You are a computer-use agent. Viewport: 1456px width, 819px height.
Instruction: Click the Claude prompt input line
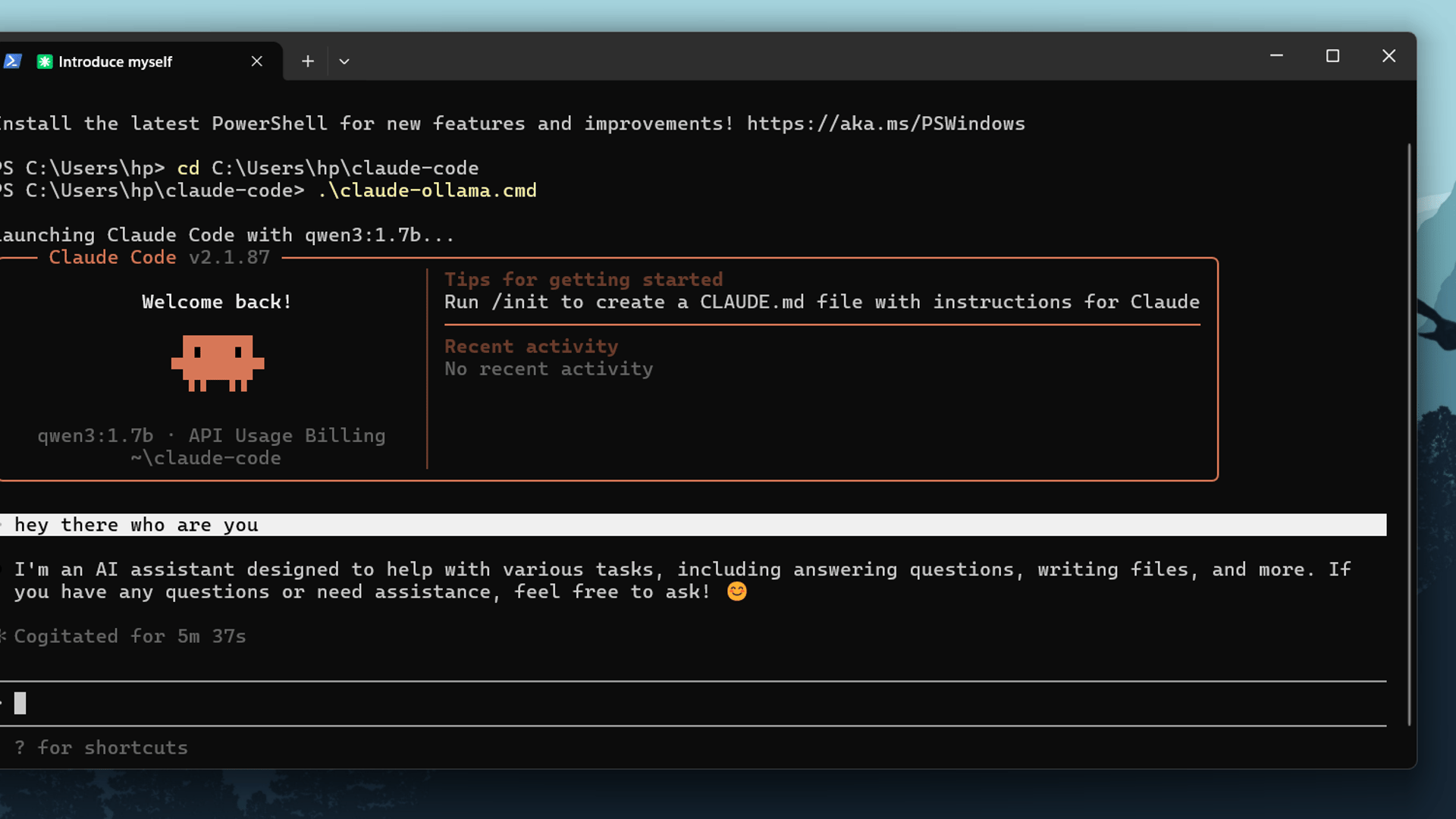click(682, 704)
